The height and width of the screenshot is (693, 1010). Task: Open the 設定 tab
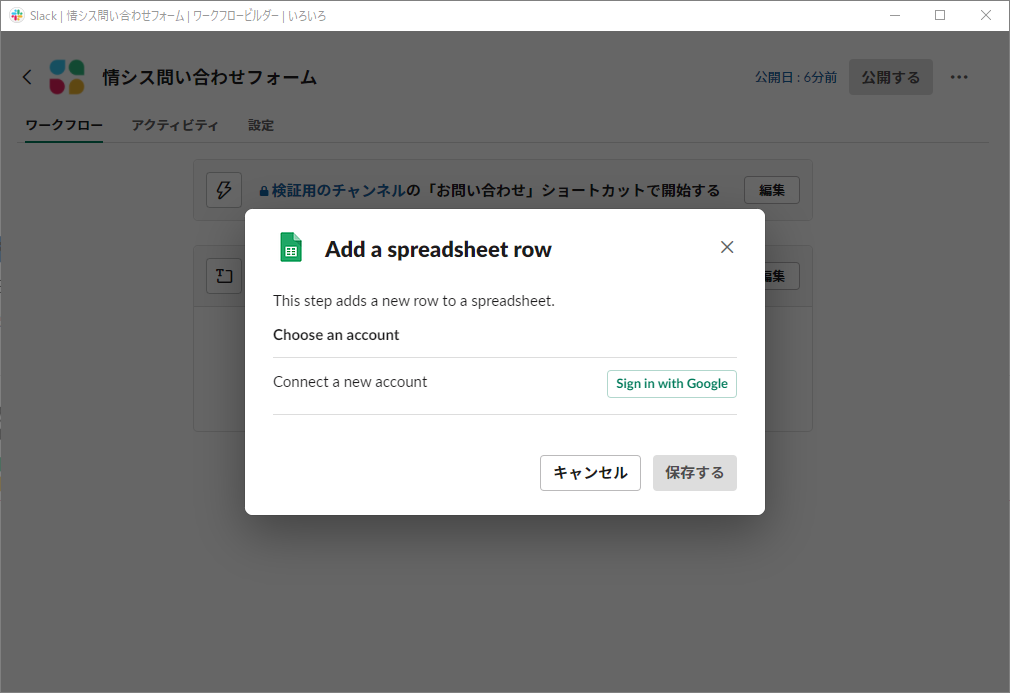coord(261,125)
